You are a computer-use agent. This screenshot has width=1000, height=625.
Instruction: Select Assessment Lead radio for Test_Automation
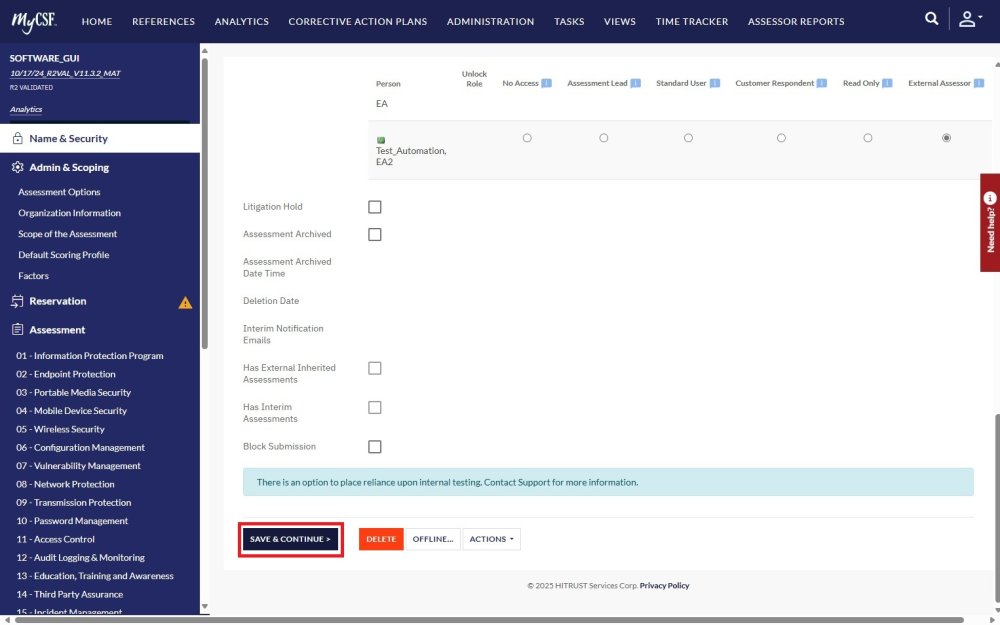pos(603,138)
